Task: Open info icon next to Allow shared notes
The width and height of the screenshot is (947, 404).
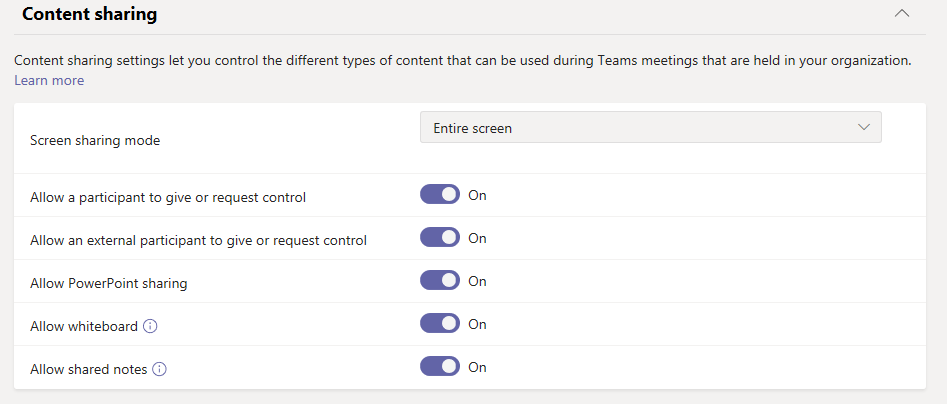Action: (160, 369)
